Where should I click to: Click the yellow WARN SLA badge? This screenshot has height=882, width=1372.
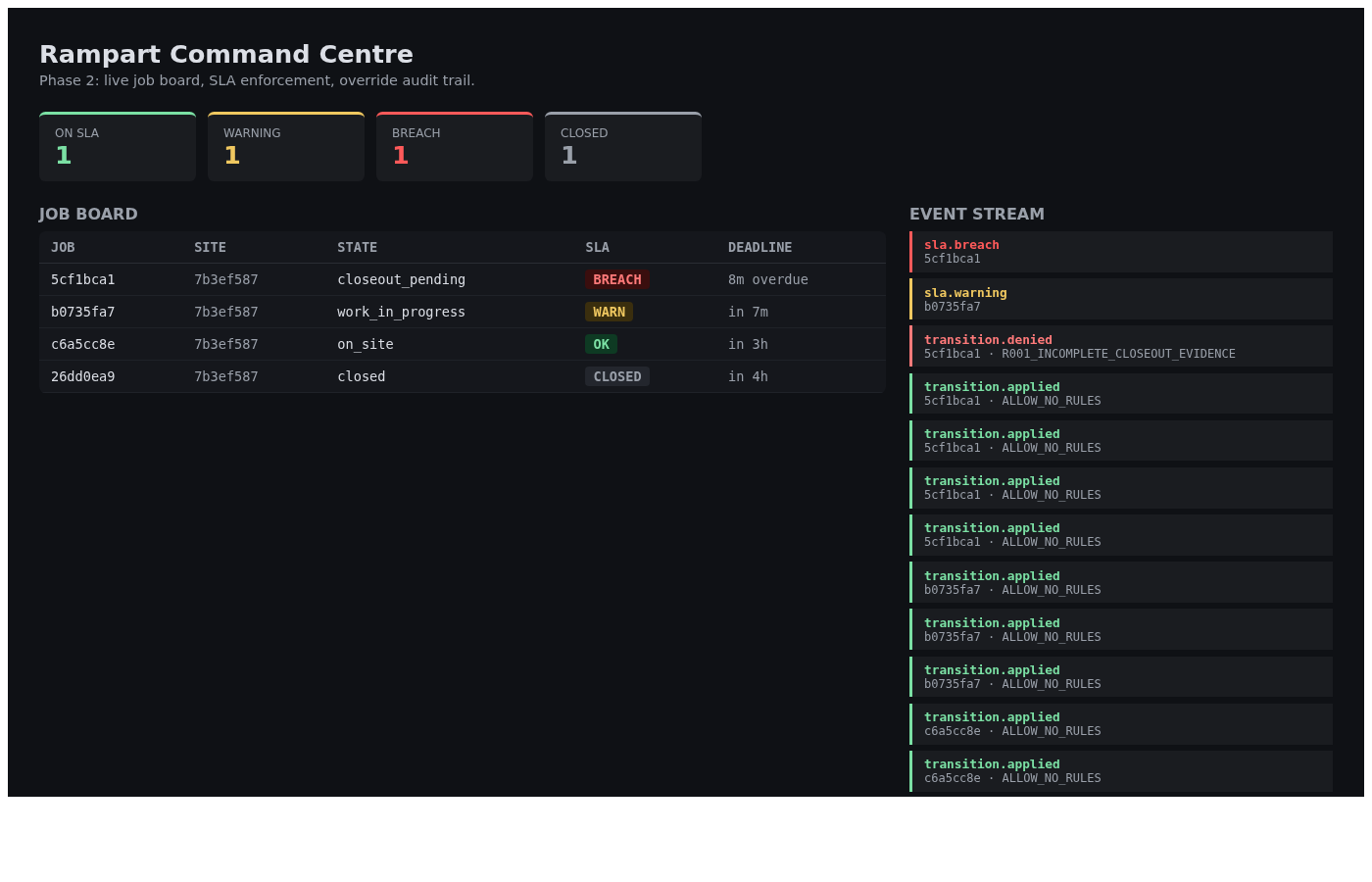(609, 312)
